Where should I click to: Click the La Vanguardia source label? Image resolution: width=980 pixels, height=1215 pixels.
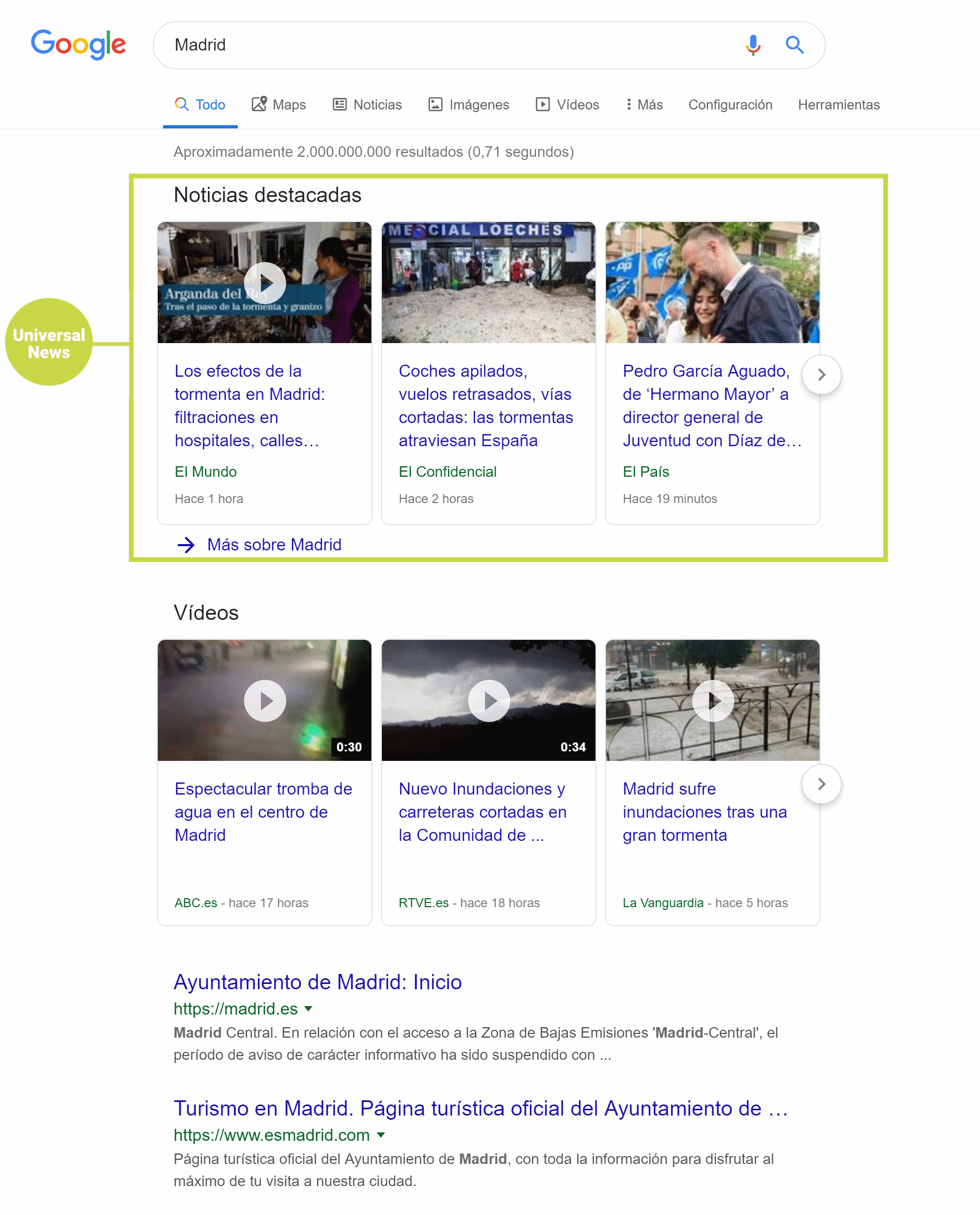(663, 903)
